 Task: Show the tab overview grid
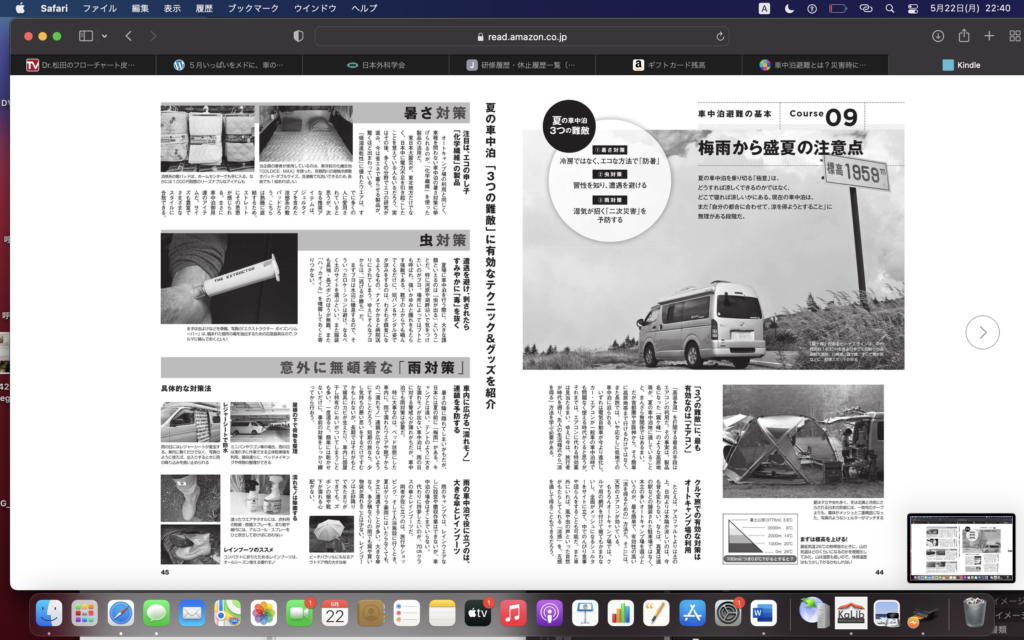pyautogui.click(x=1012, y=36)
